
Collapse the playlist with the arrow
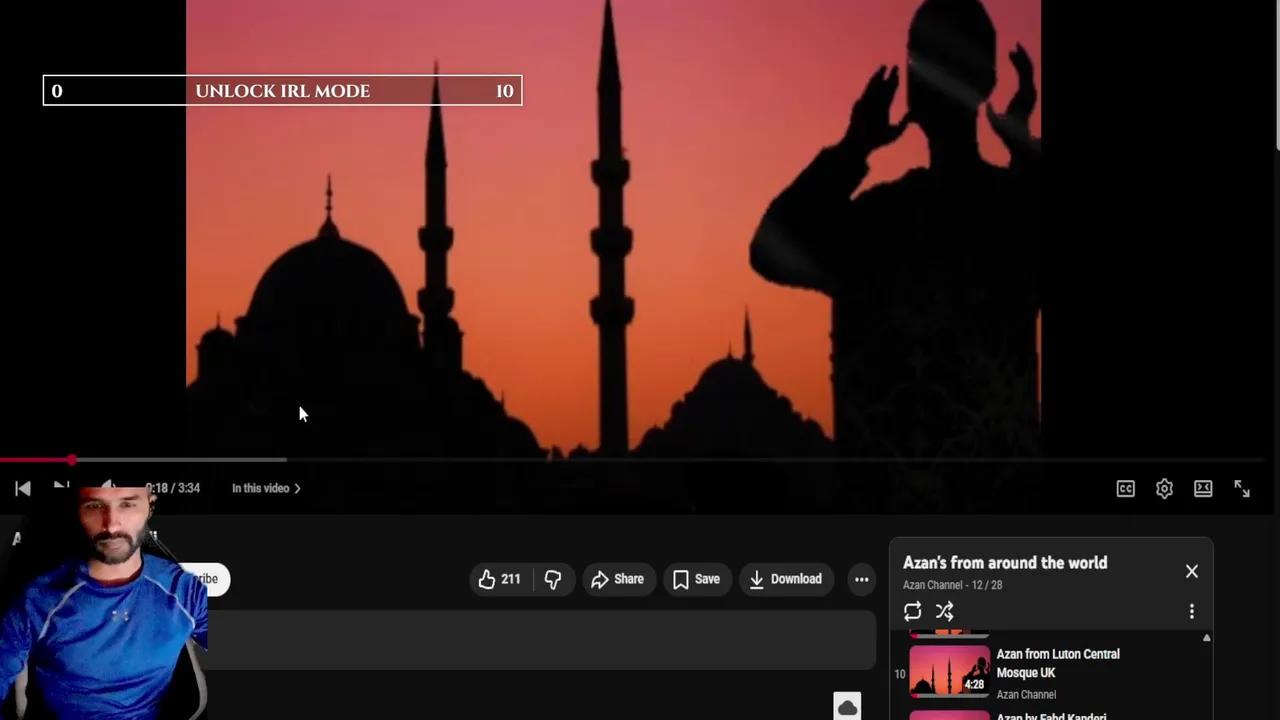point(1206,637)
